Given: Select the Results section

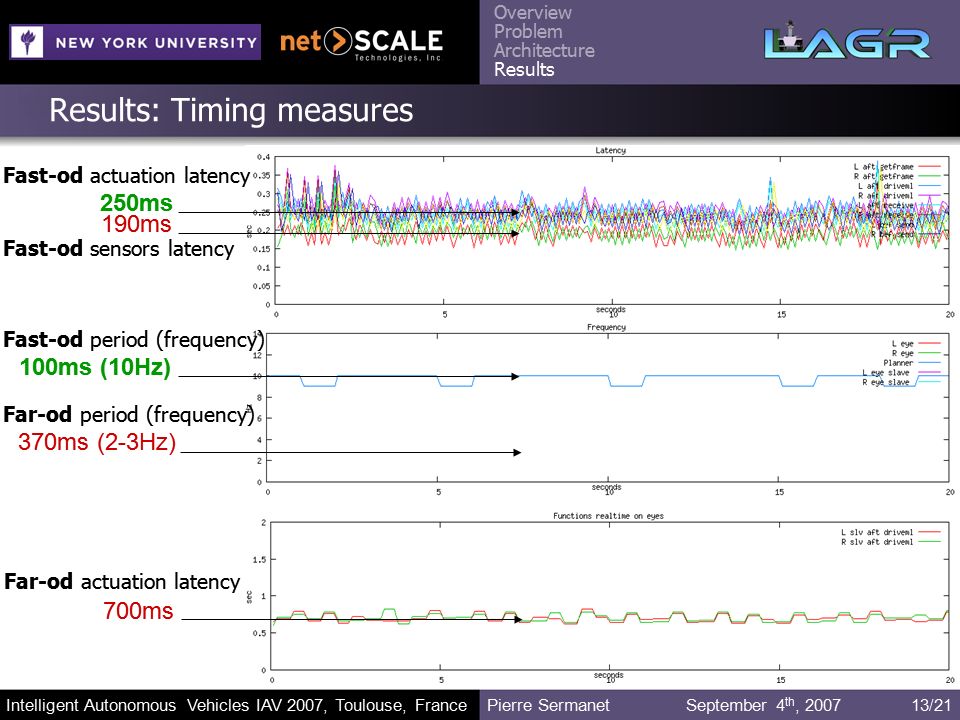Looking at the screenshot, I should click(524, 69).
